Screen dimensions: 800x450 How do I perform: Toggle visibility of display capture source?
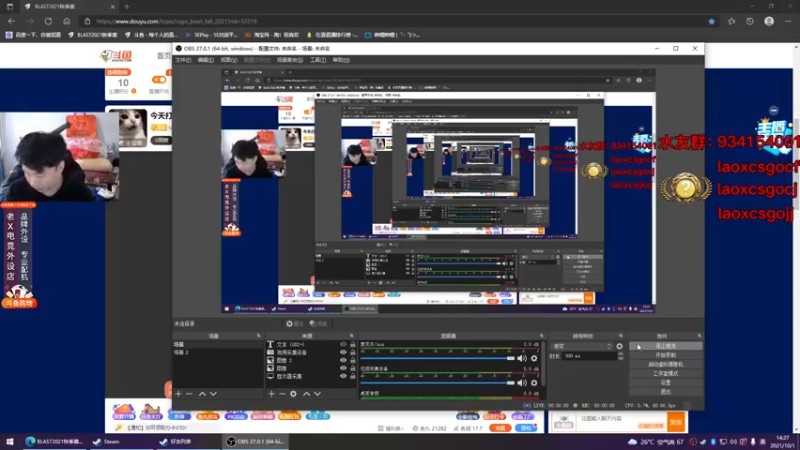(x=343, y=376)
